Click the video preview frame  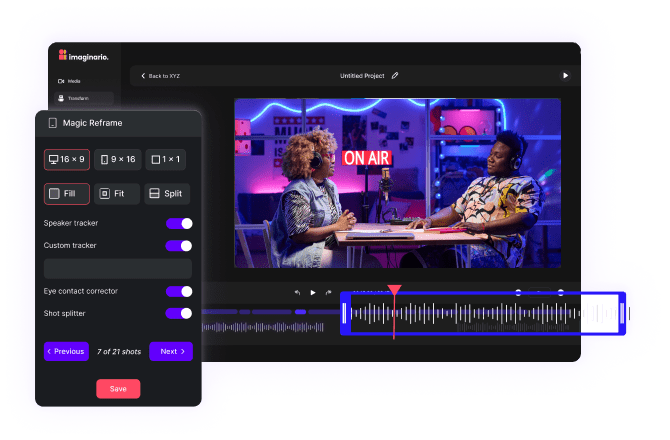(x=397, y=183)
